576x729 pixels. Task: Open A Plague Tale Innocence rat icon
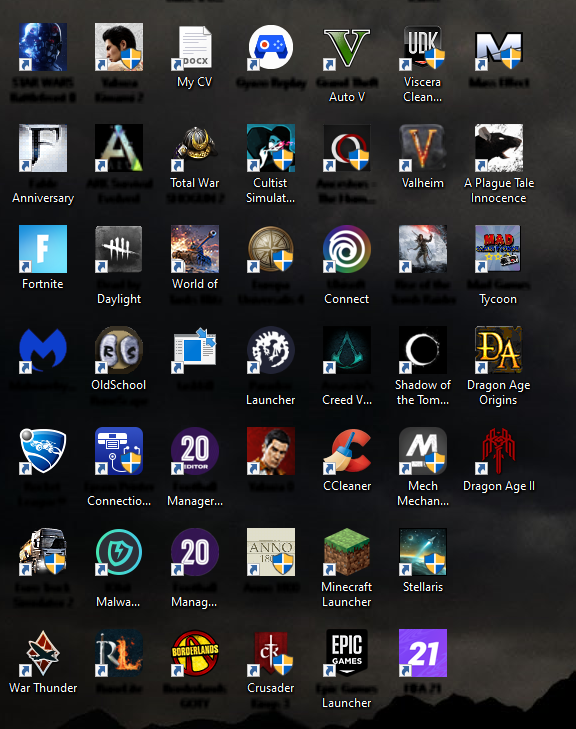pos(498,148)
